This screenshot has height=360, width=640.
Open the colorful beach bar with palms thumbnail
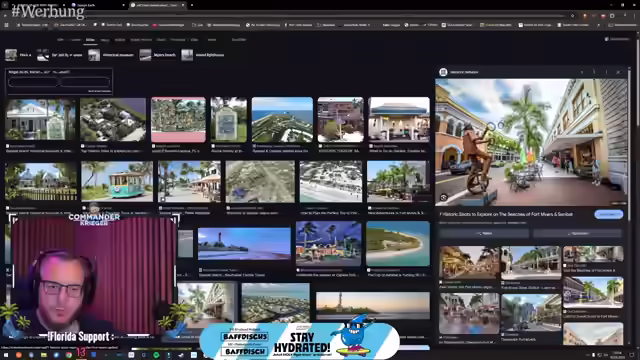tap(329, 244)
